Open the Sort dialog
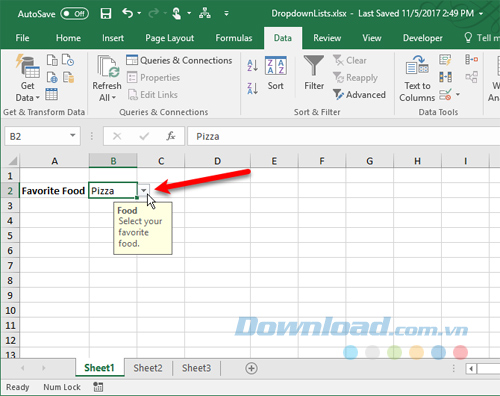Image resolution: width=500 pixels, height=396 pixels. [276, 73]
